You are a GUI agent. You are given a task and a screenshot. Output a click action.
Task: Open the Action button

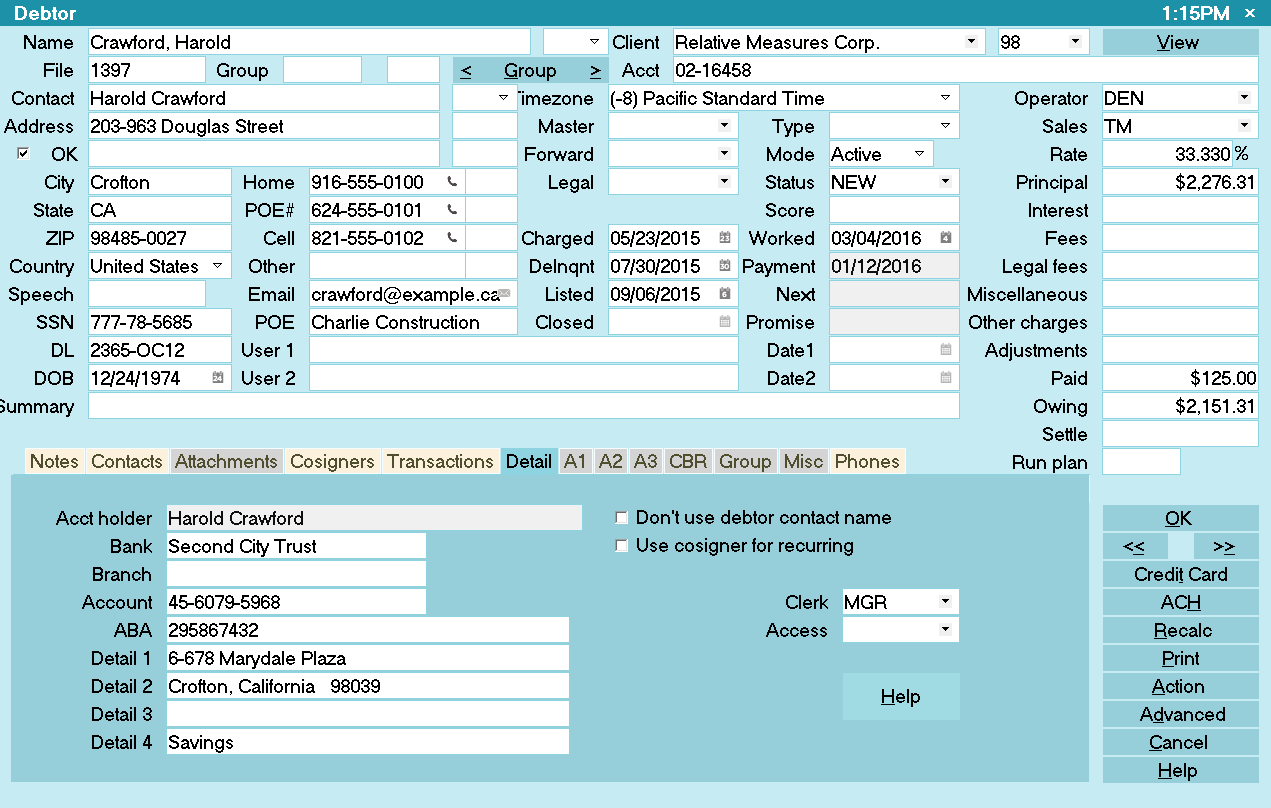1180,686
